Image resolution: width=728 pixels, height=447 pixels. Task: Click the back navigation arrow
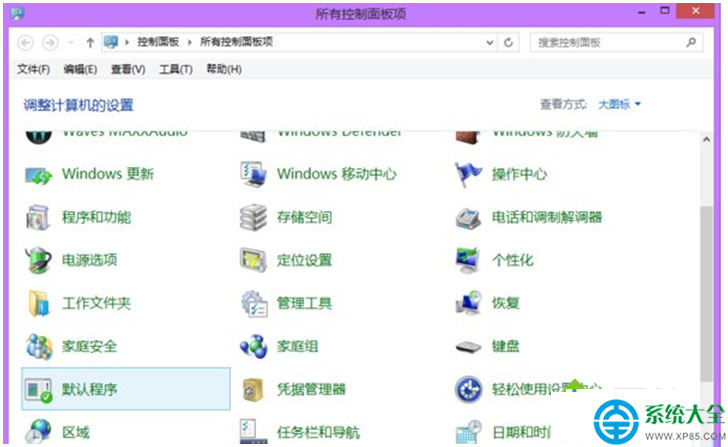point(26,43)
